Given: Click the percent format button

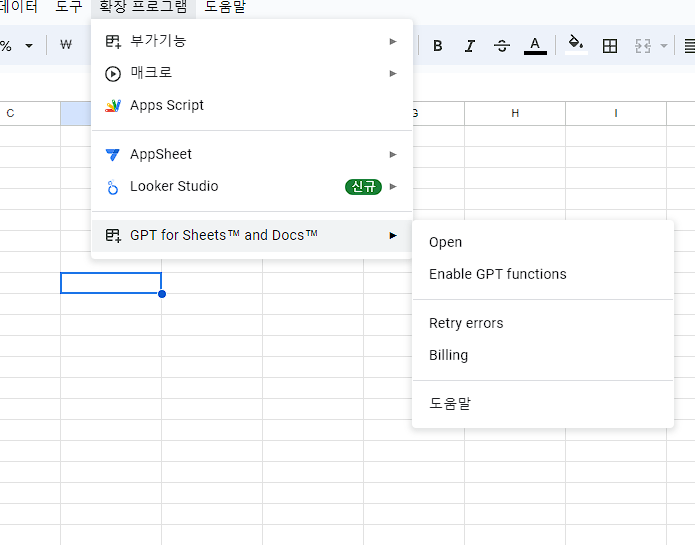Looking at the screenshot, I should pyautogui.click(x=6, y=46).
